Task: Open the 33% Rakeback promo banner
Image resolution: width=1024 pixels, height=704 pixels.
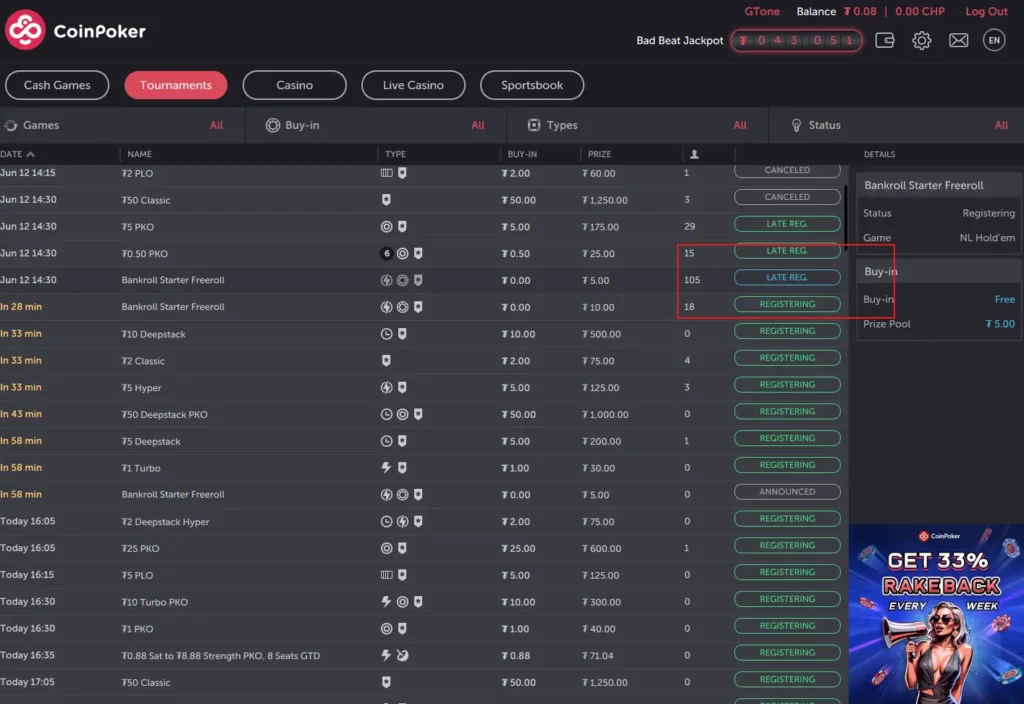Action: click(x=936, y=614)
